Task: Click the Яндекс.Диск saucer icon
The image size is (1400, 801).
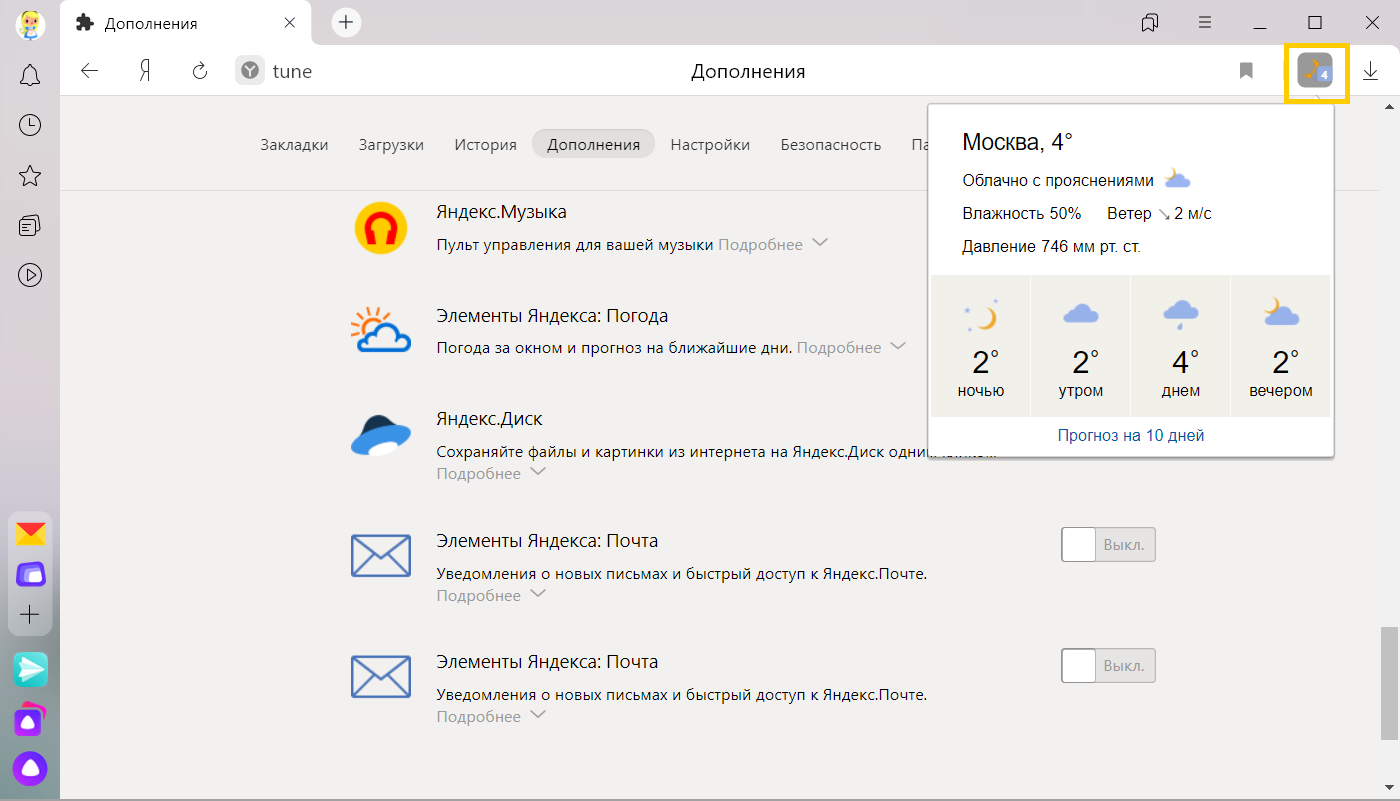Action: [381, 435]
